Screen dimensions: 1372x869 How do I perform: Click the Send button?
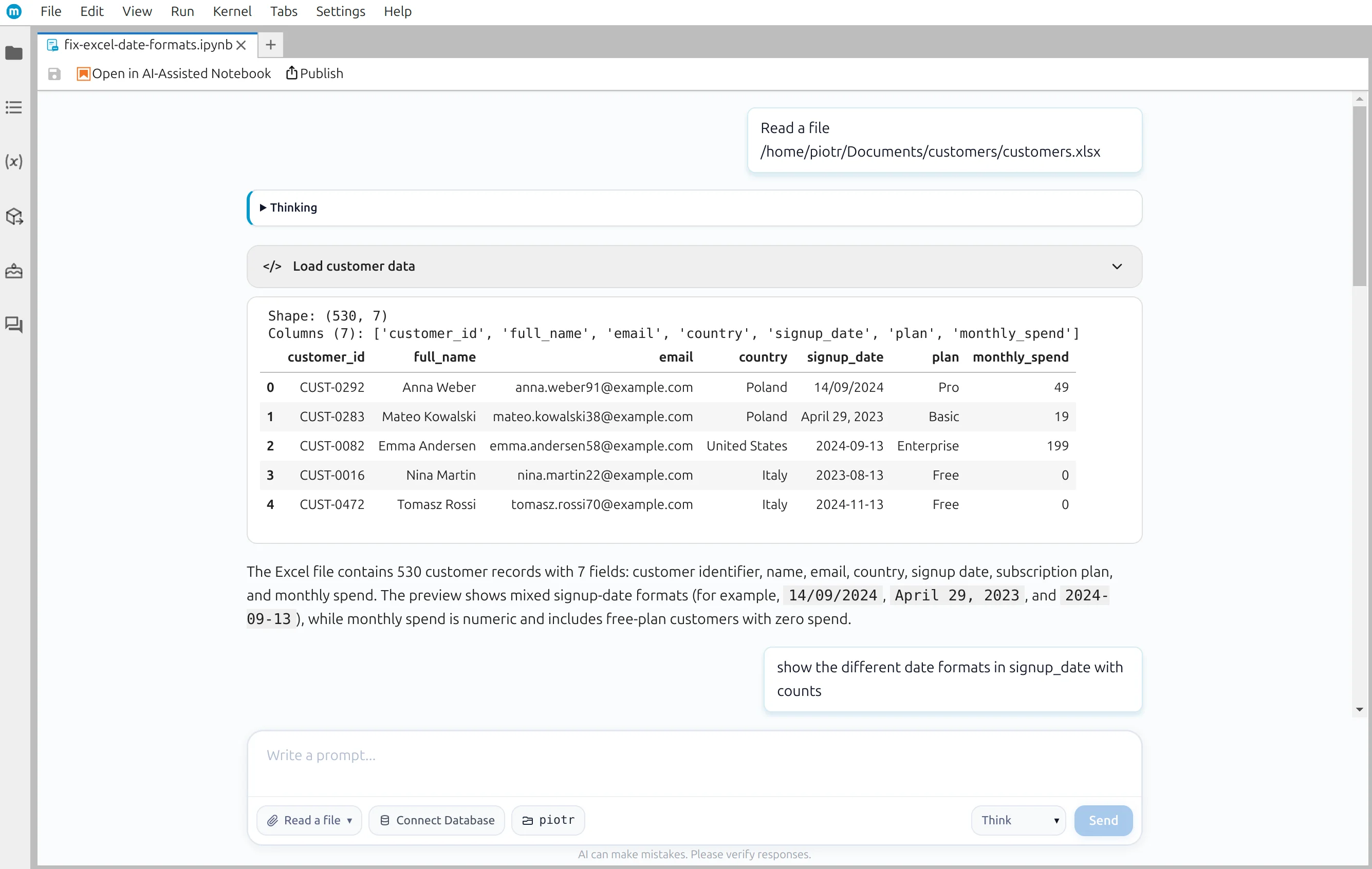click(x=1103, y=820)
